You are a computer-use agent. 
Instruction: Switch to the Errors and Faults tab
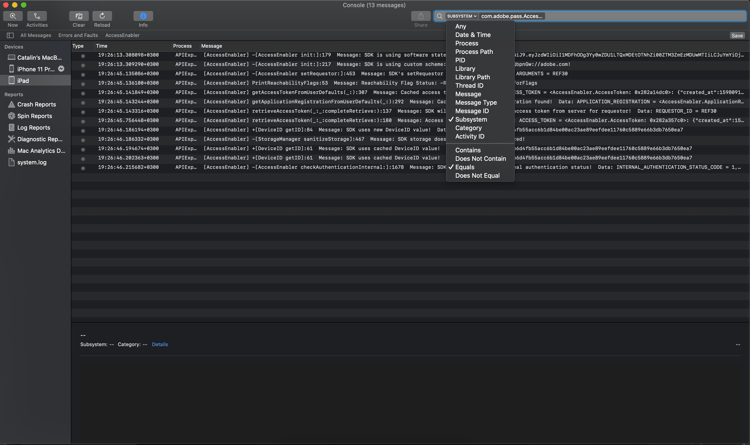(x=78, y=35)
